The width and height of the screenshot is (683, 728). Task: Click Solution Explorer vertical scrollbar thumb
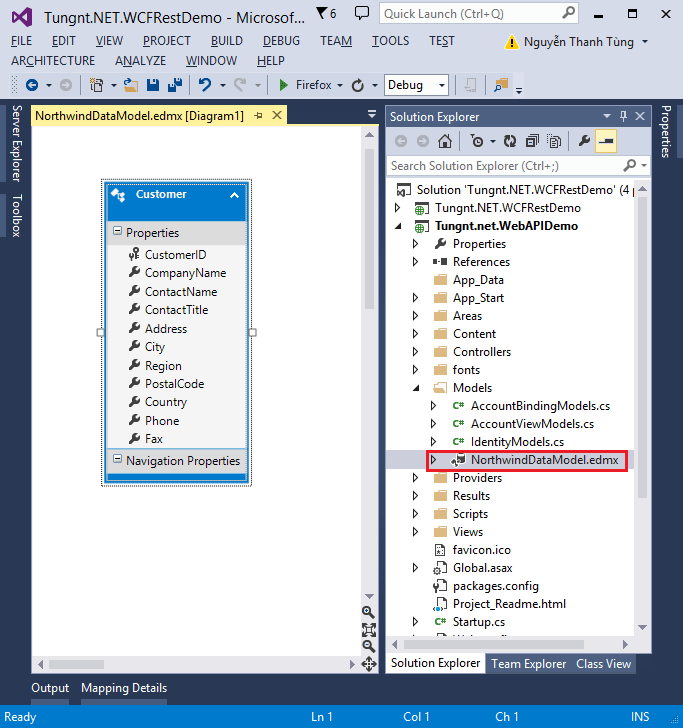tap(642, 348)
